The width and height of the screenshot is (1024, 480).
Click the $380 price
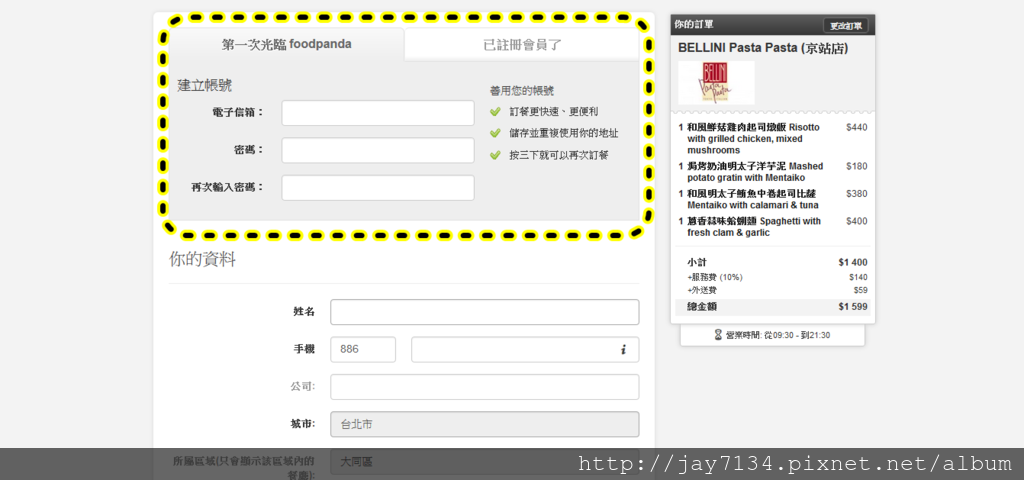point(857,194)
